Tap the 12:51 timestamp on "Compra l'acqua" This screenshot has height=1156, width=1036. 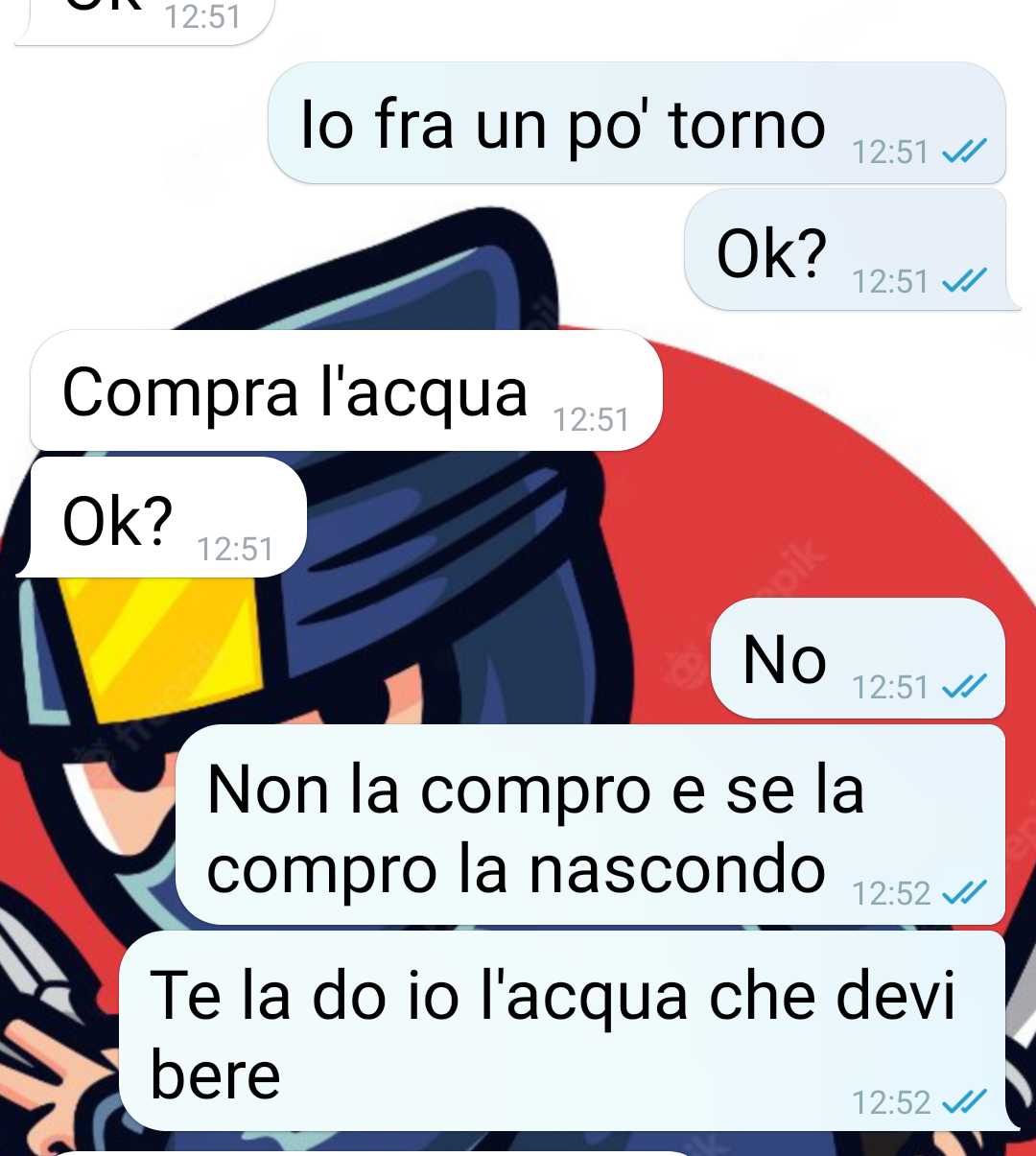coord(591,419)
